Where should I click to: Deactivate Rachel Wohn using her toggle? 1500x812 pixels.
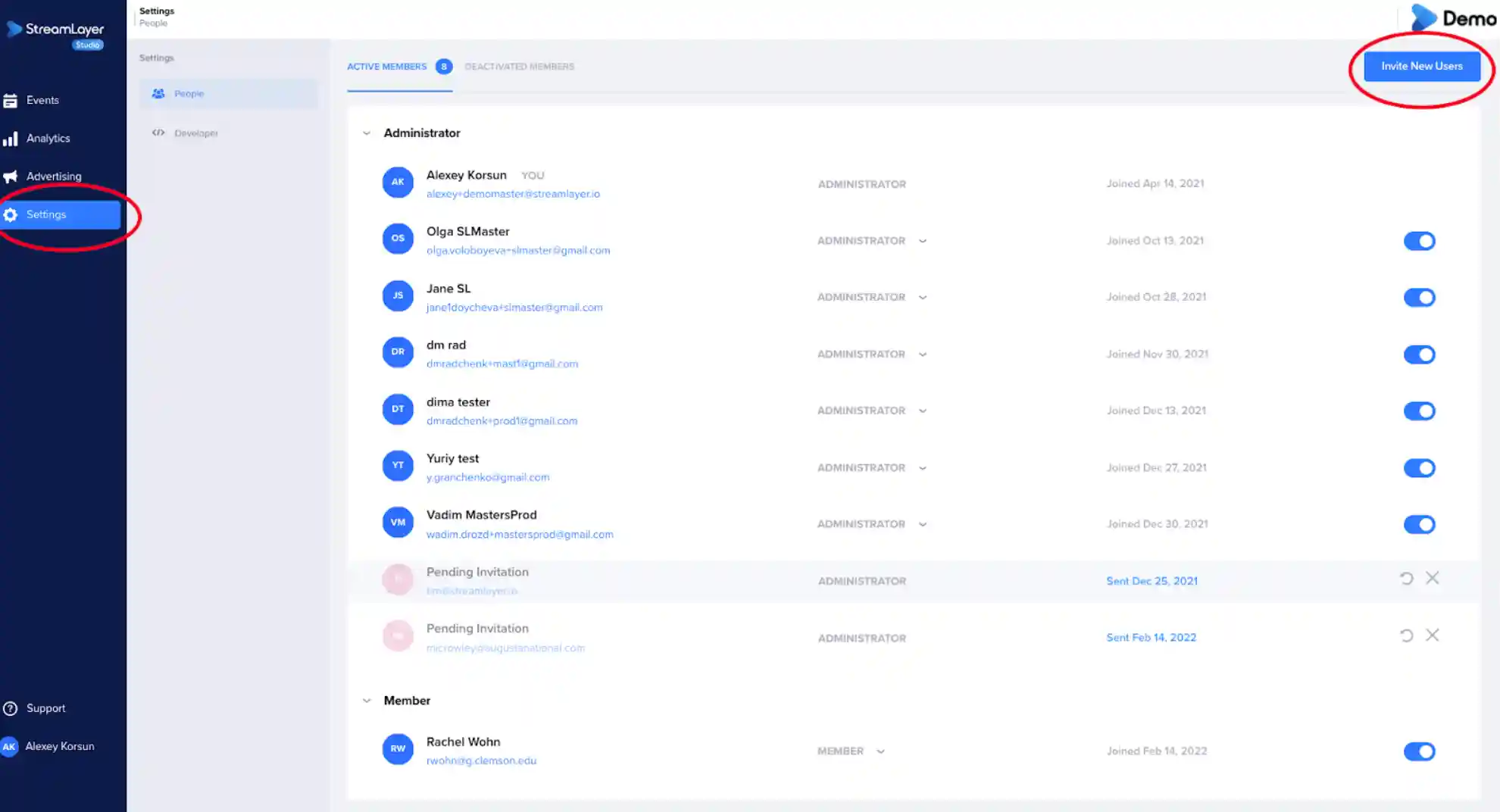(x=1419, y=751)
